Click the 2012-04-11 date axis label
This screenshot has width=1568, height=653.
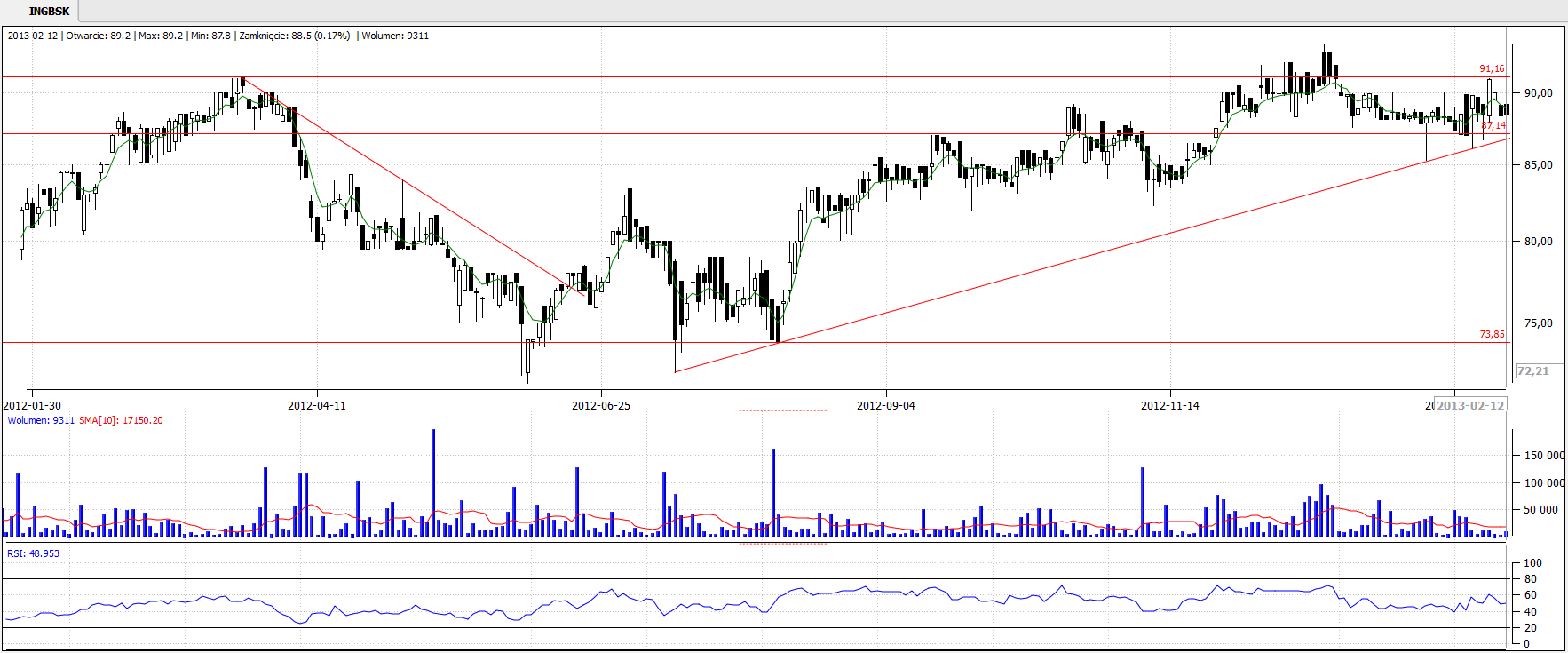[317, 405]
